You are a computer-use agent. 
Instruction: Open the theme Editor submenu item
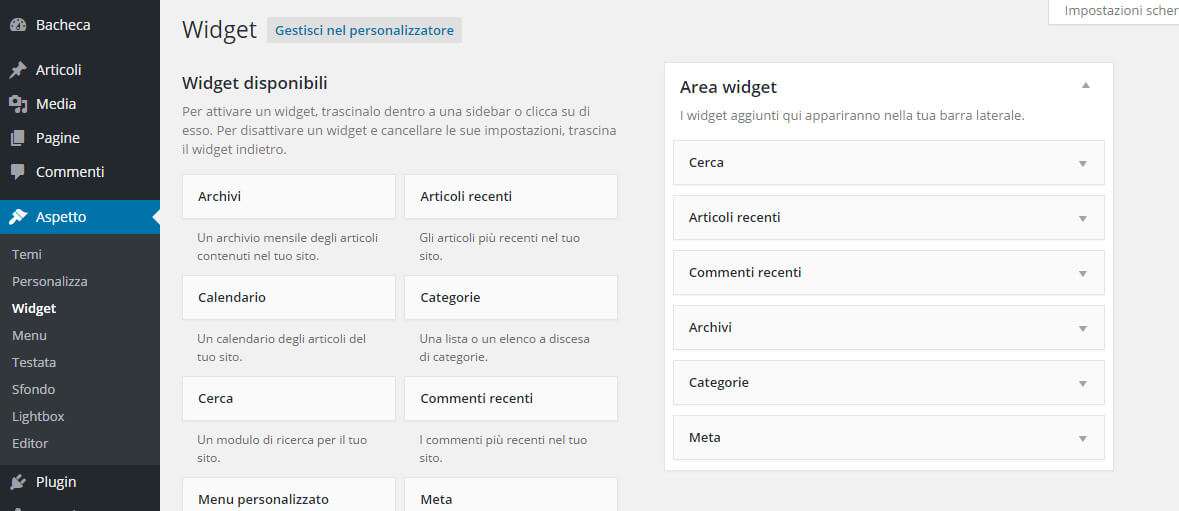pos(30,443)
